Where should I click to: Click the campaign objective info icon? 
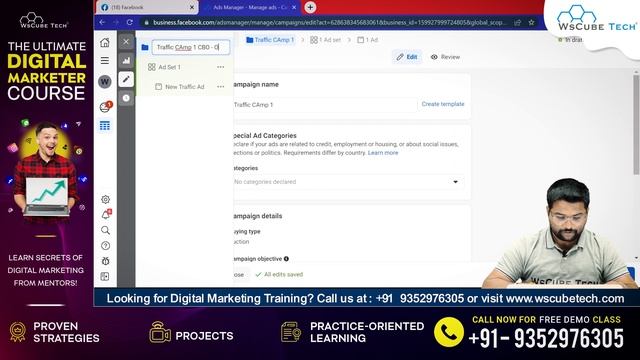pyautogui.click(x=286, y=259)
